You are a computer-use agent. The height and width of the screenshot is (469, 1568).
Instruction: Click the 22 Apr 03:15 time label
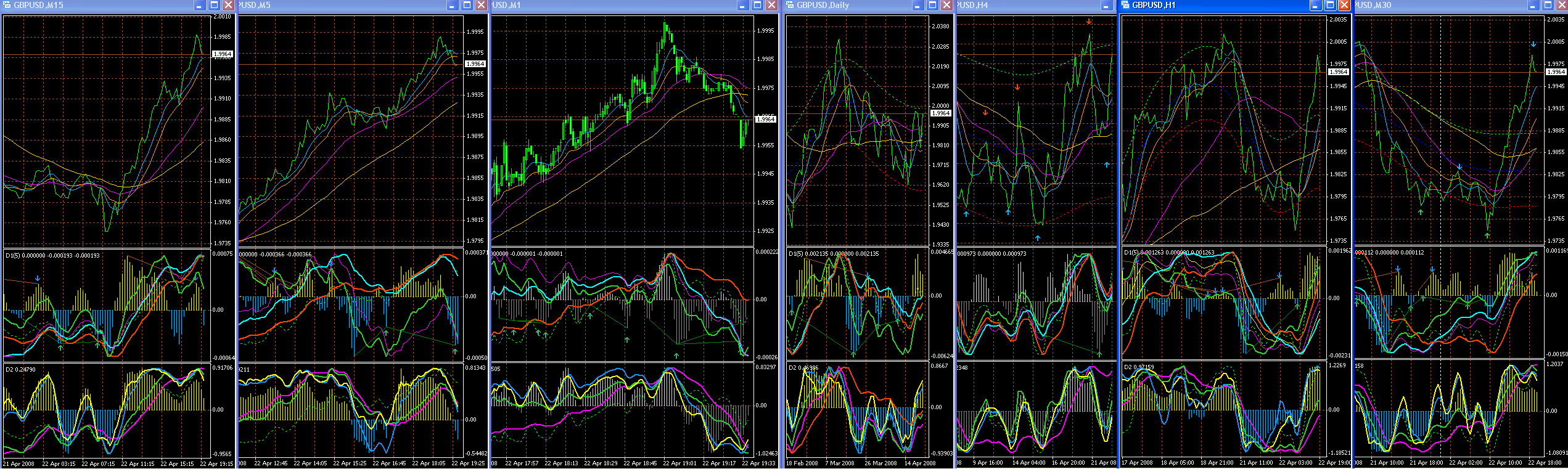tap(59, 464)
